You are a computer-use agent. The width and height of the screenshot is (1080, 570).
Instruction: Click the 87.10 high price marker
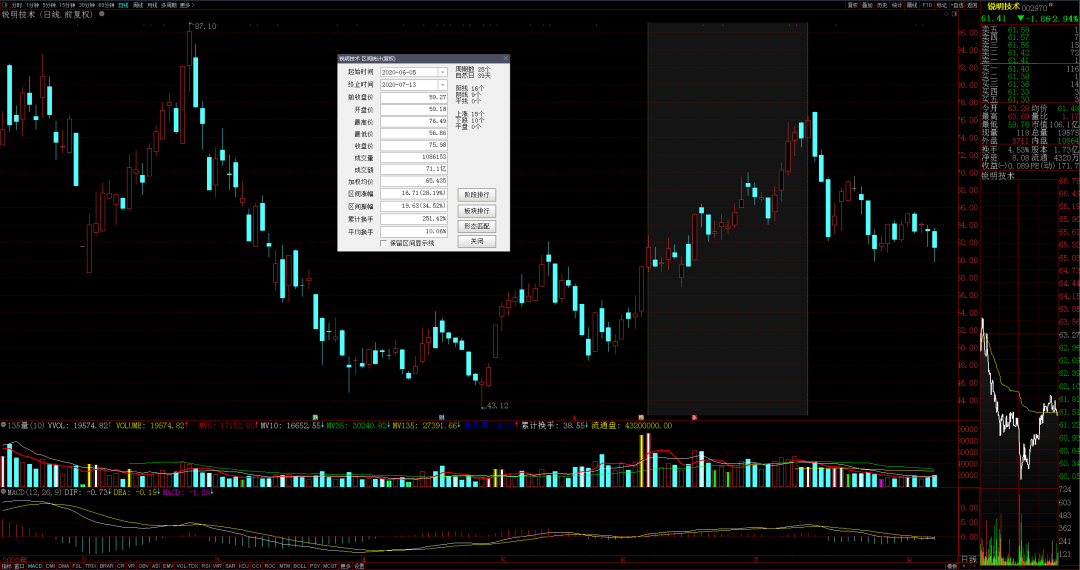tap(205, 26)
